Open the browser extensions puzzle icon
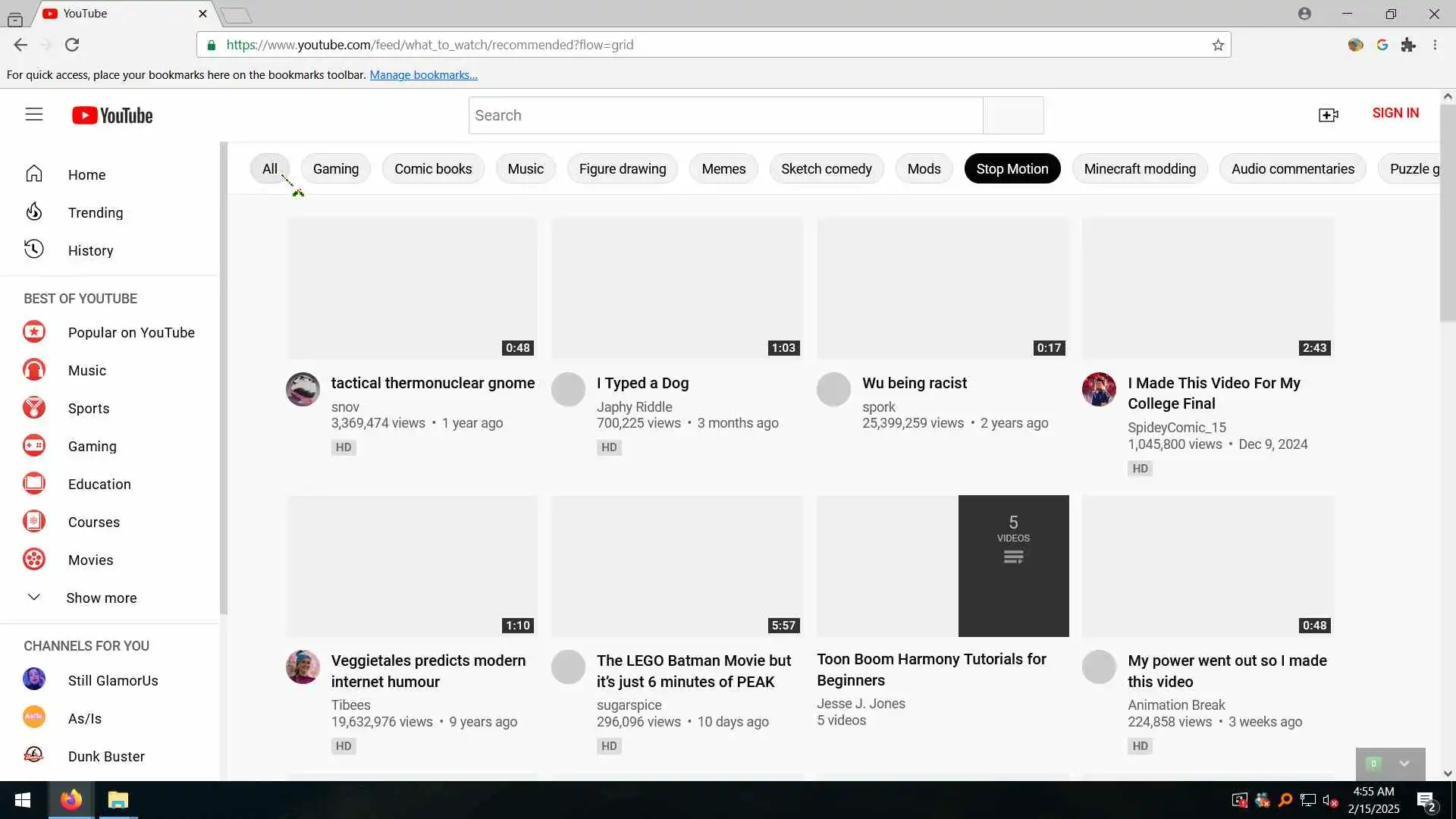The width and height of the screenshot is (1456, 819). pyautogui.click(x=1408, y=45)
